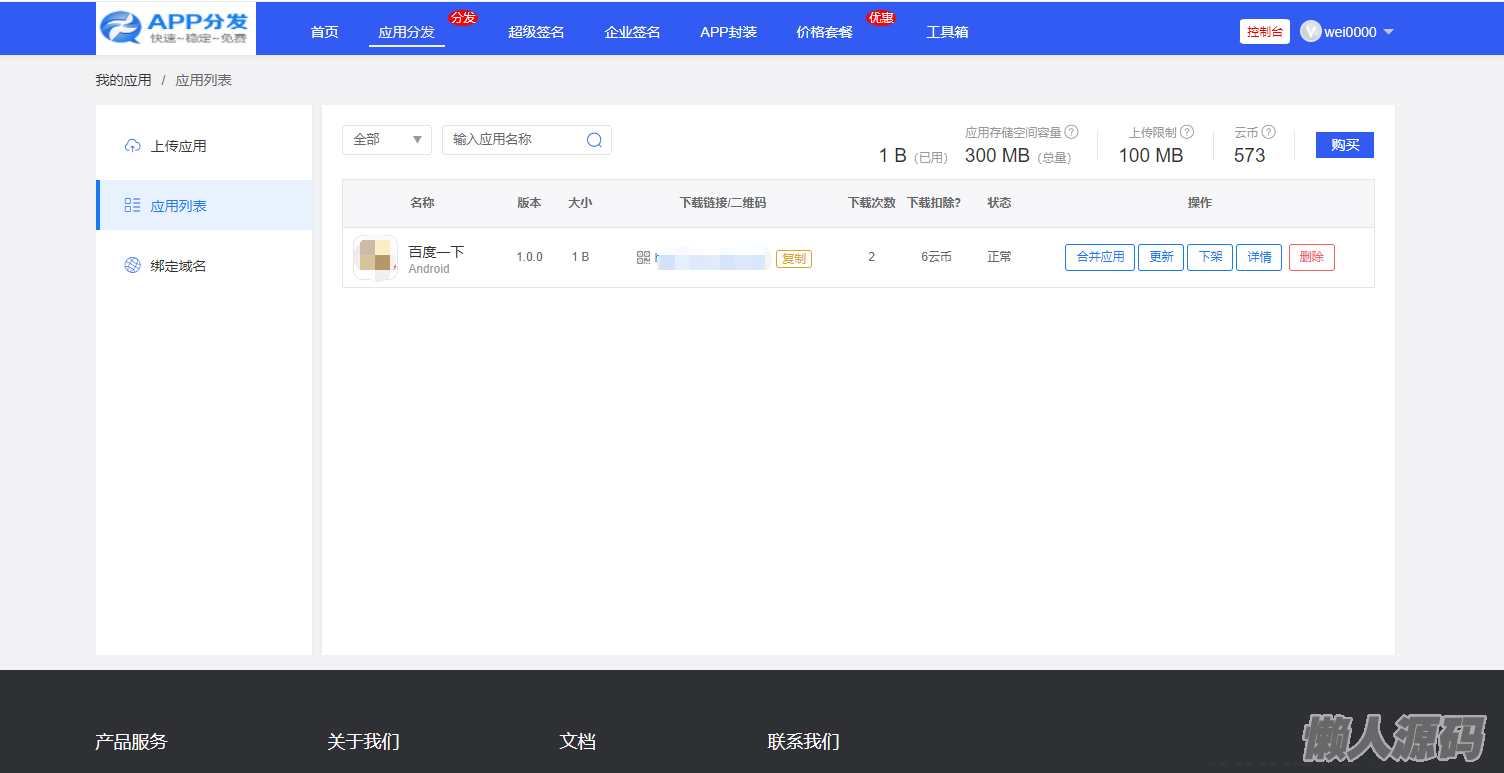Click the 百度一下 app thumbnail
Viewport: 1504px width, 773px height.
[x=375, y=257]
